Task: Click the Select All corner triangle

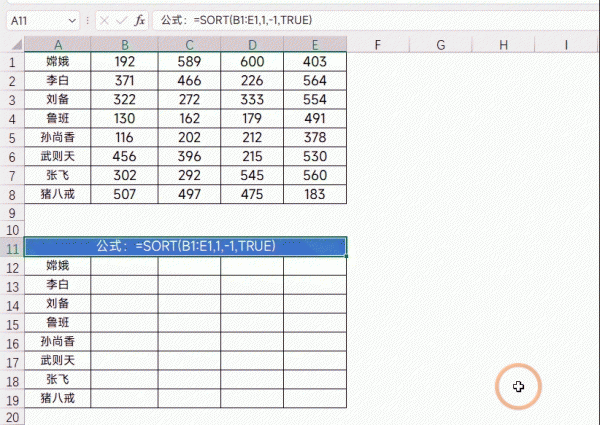Action: pyautogui.click(x=12, y=44)
